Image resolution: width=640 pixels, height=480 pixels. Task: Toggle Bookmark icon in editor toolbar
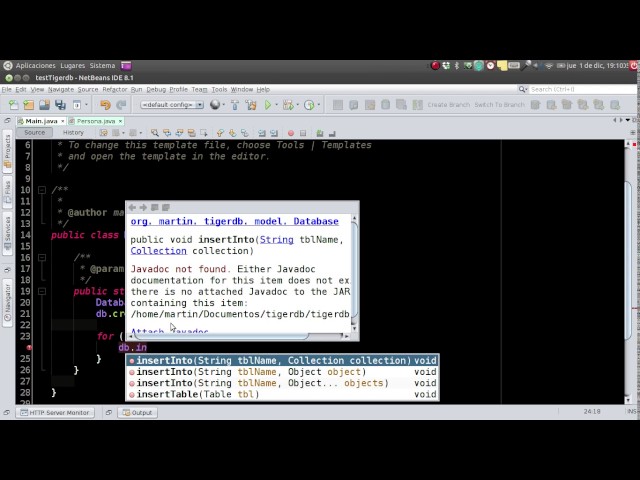245,133
